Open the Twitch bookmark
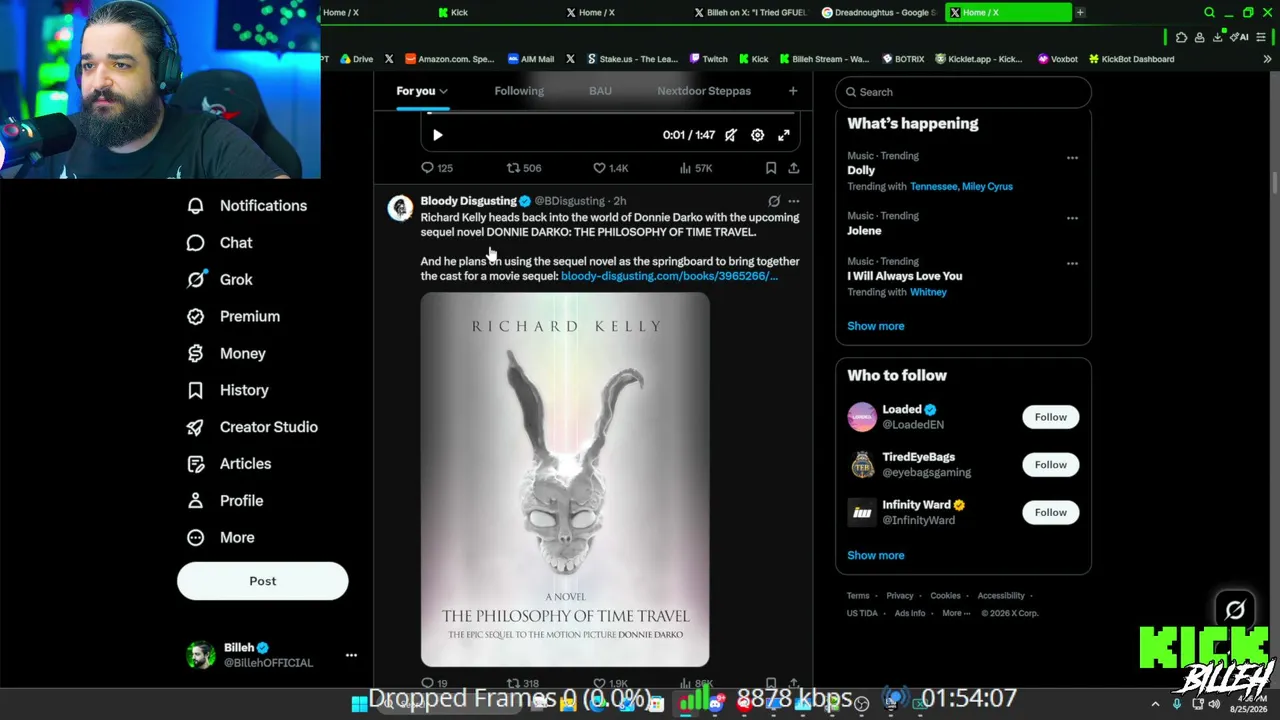Screen dimensions: 1280x720 pos(709,59)
